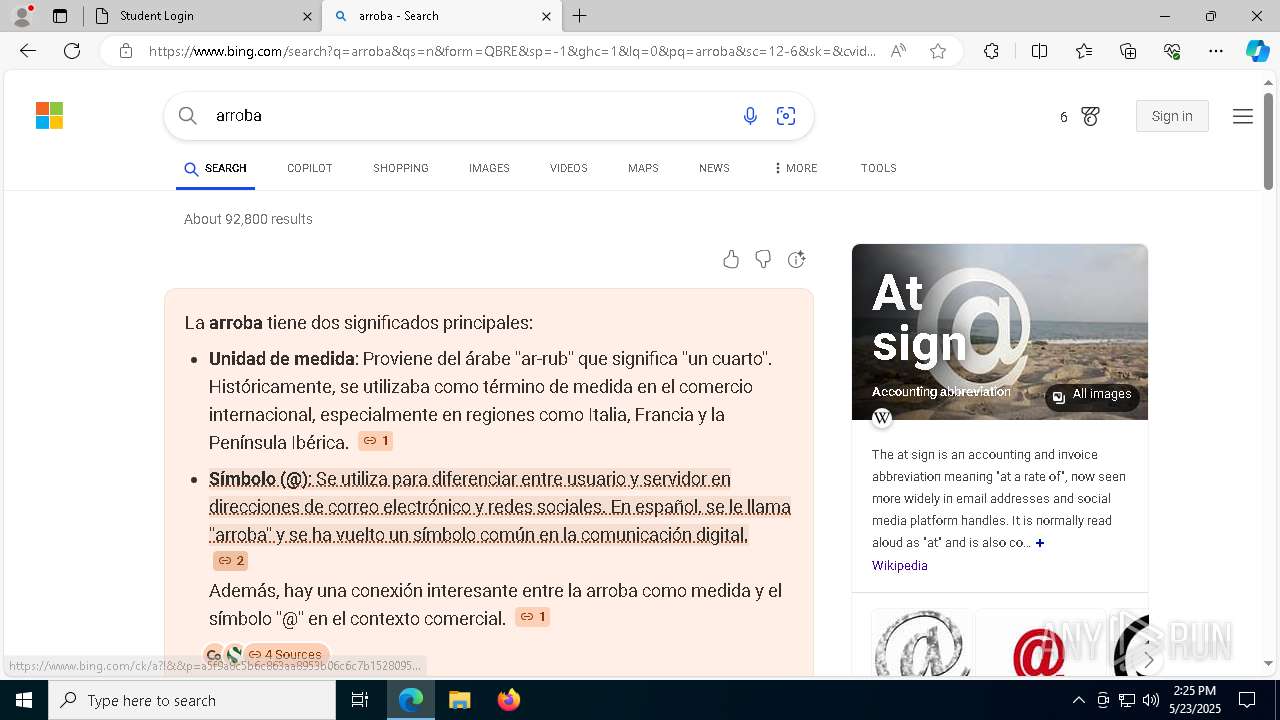Like the answer with thumbs up

[731, 260]
